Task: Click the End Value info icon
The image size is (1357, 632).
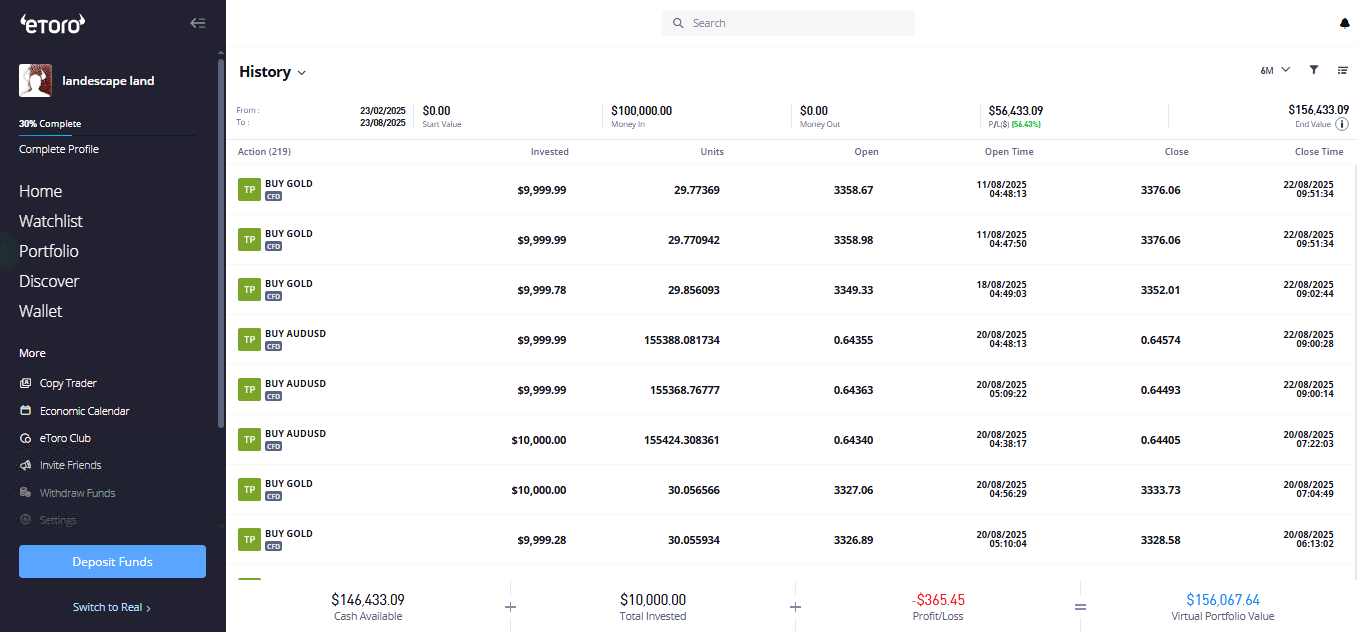Action: 1342,124
